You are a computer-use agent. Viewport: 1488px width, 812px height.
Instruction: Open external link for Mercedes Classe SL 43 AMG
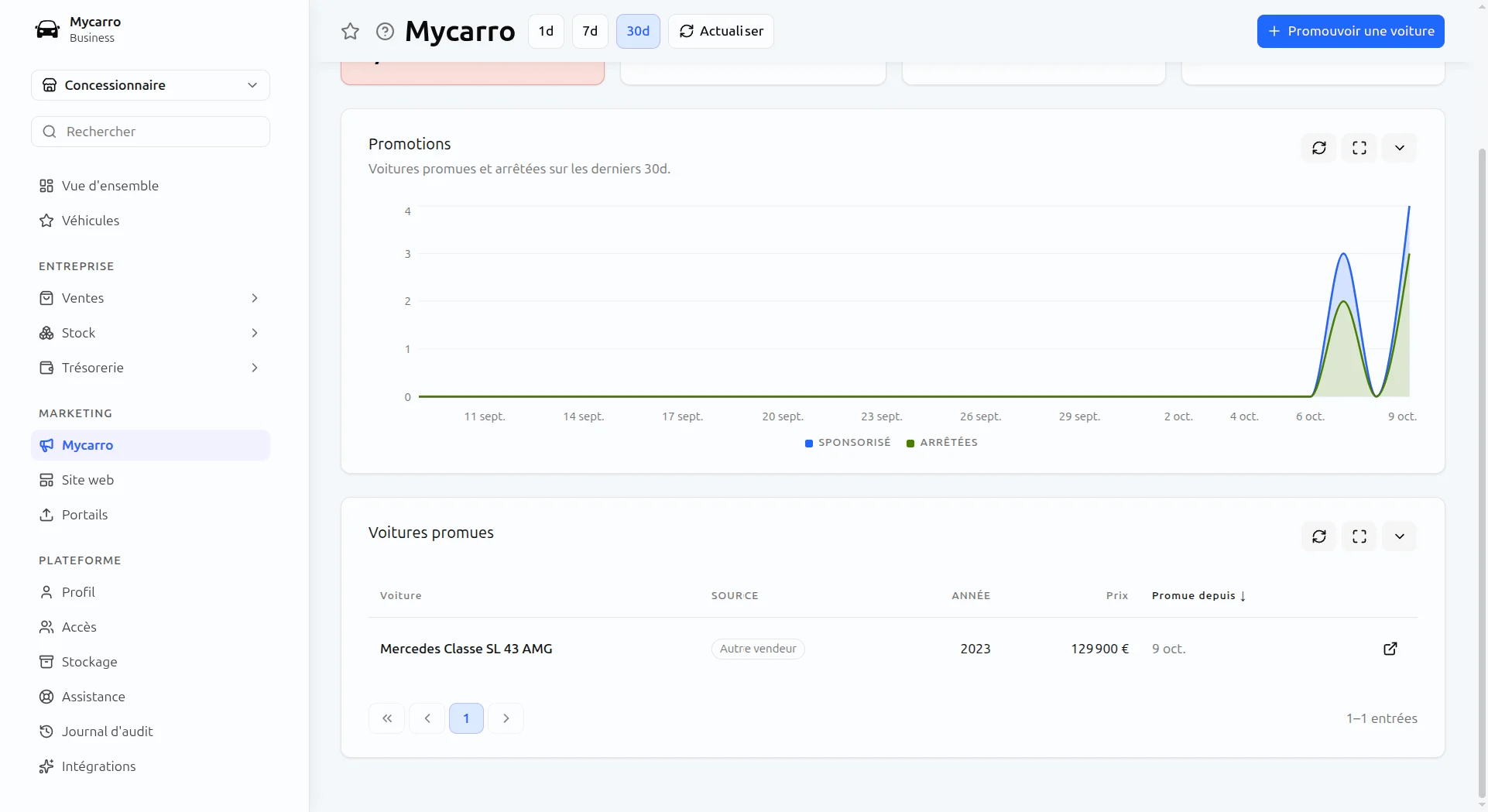(x=1390, y=649)
